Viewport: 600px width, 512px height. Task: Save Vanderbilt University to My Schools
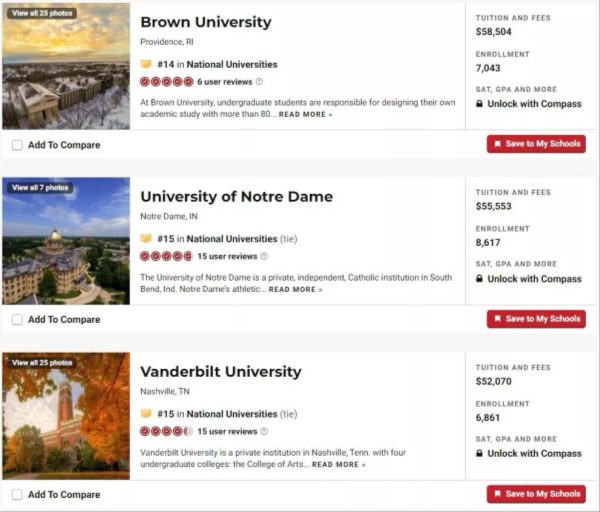(x=536, y=494)
